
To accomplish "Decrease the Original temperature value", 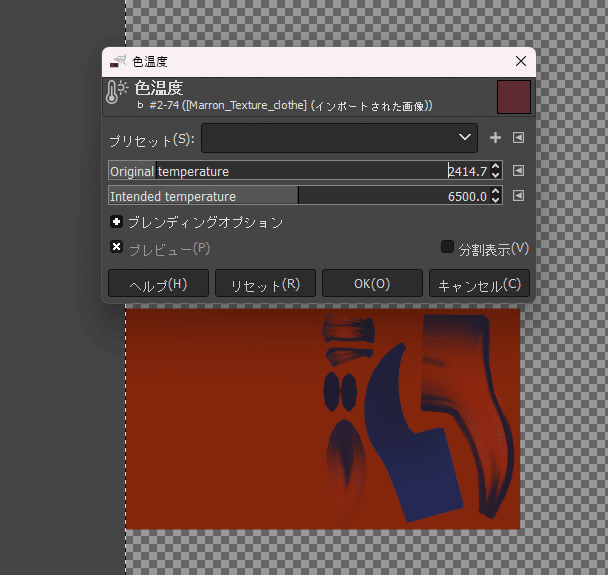I will [x=495, y=175].
